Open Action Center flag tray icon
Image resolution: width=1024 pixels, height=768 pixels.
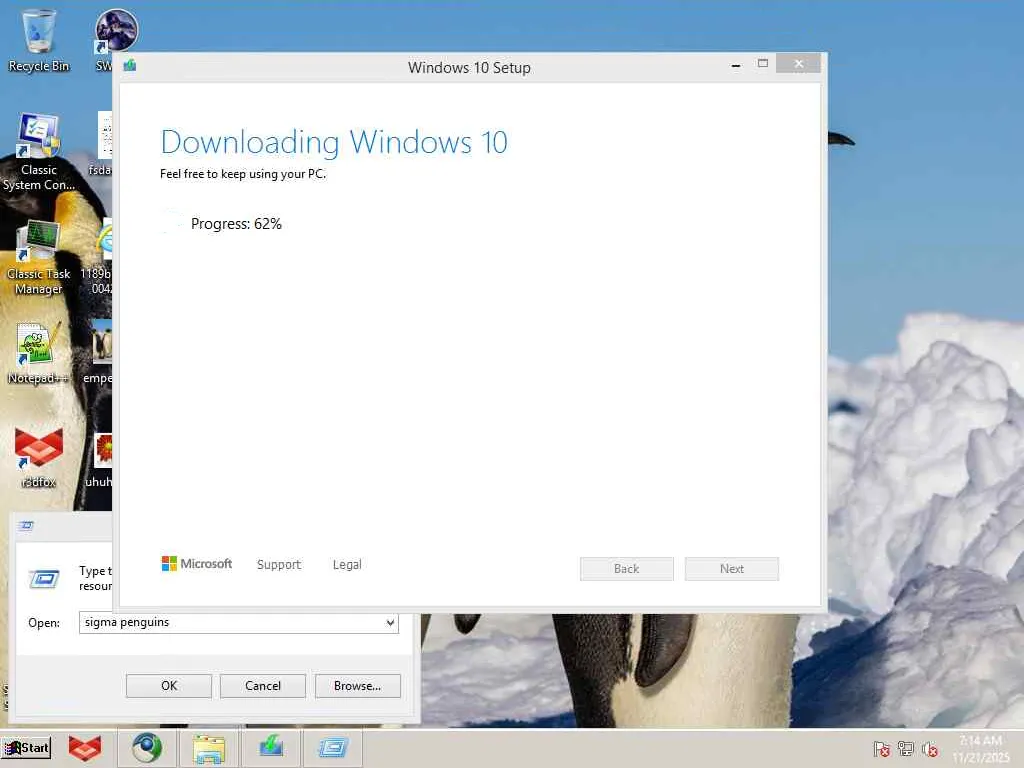click(882, 749)
